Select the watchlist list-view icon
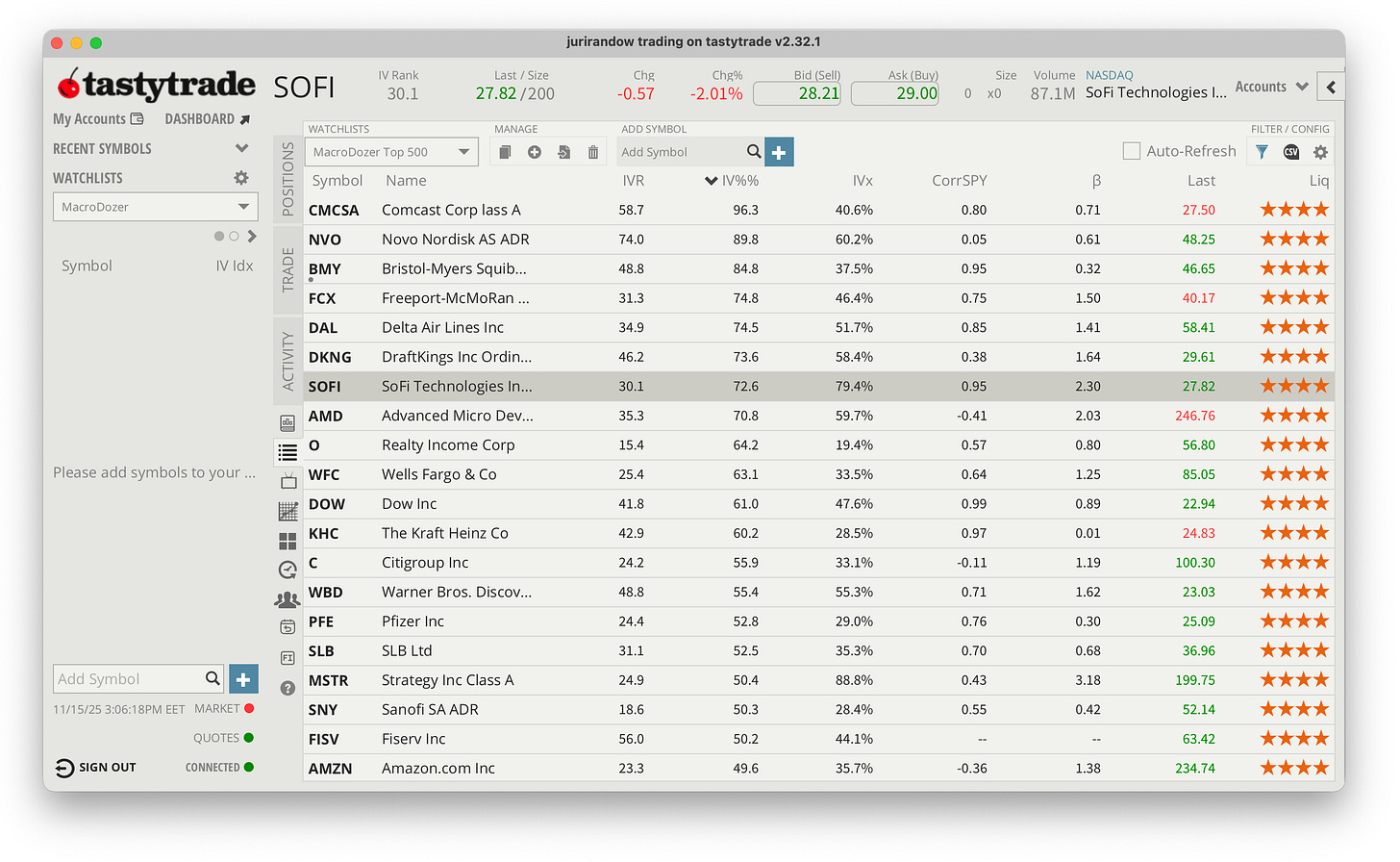This screenshot has width=1400, height=862. coord(287,451)
